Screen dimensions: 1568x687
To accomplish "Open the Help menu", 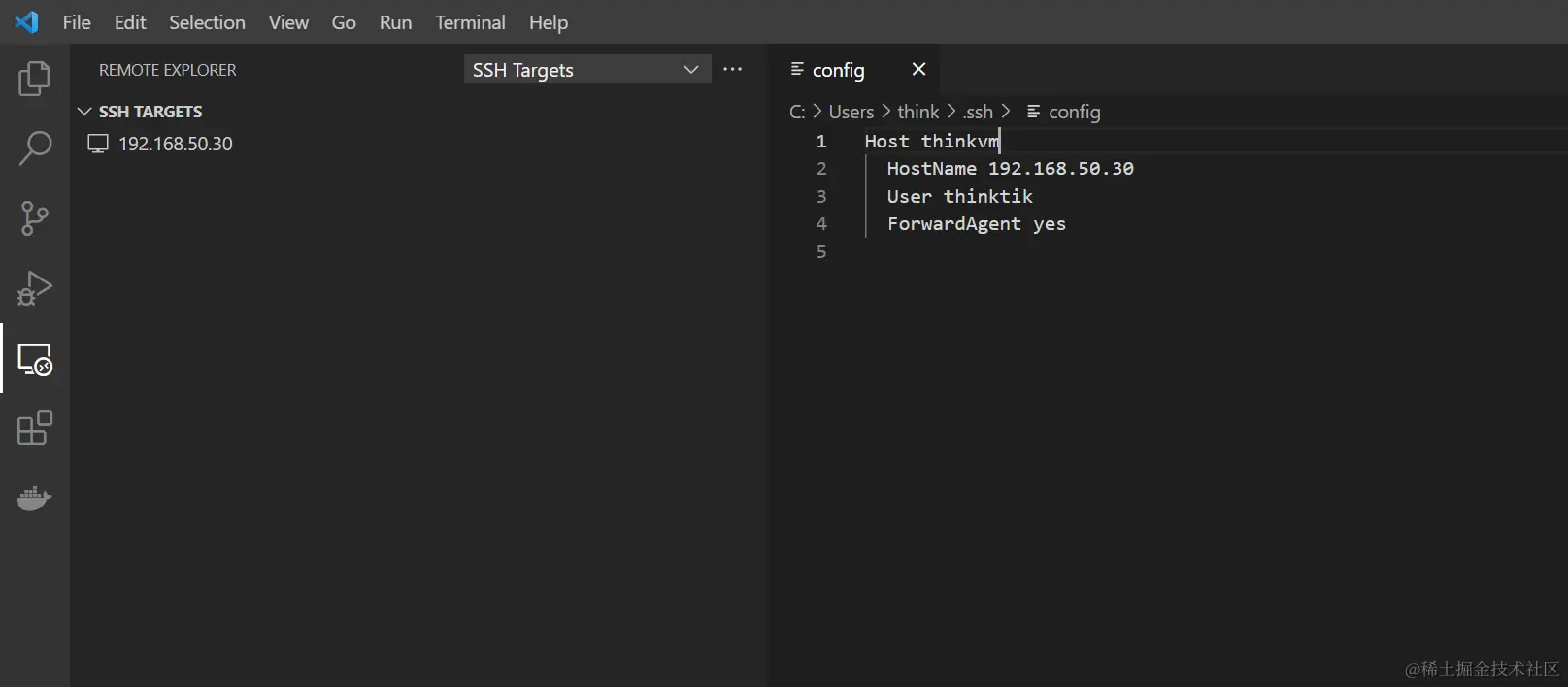I will [x=549, y=22].
